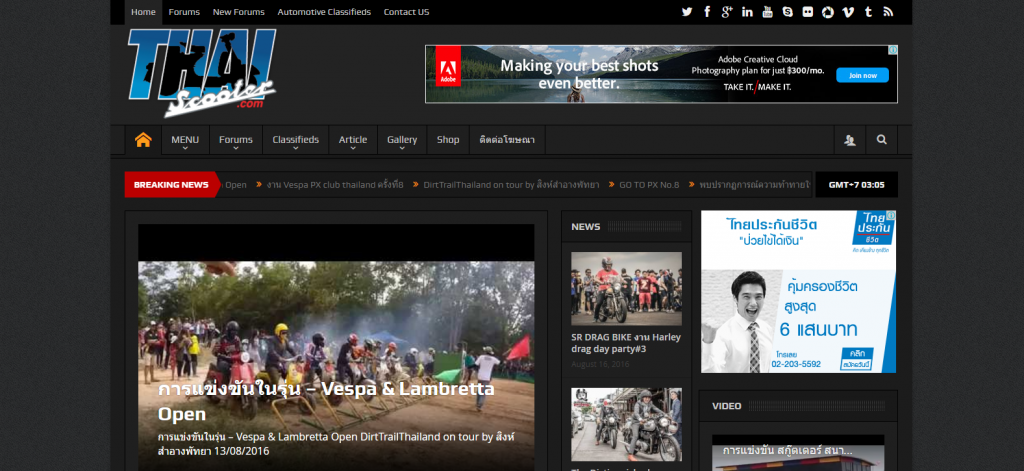Click the Tumblr icon

[x=868, y=12]
